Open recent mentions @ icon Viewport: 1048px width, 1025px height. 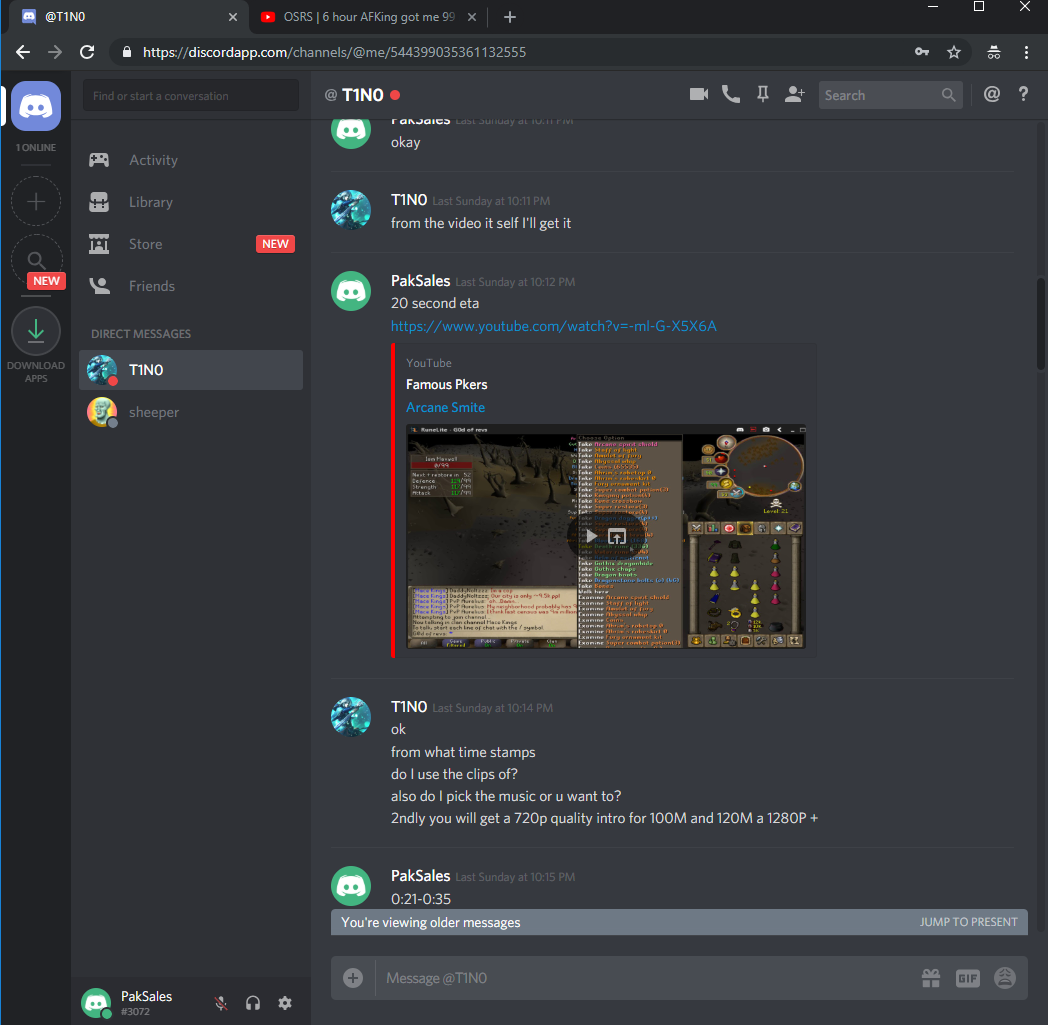(992, 94)
